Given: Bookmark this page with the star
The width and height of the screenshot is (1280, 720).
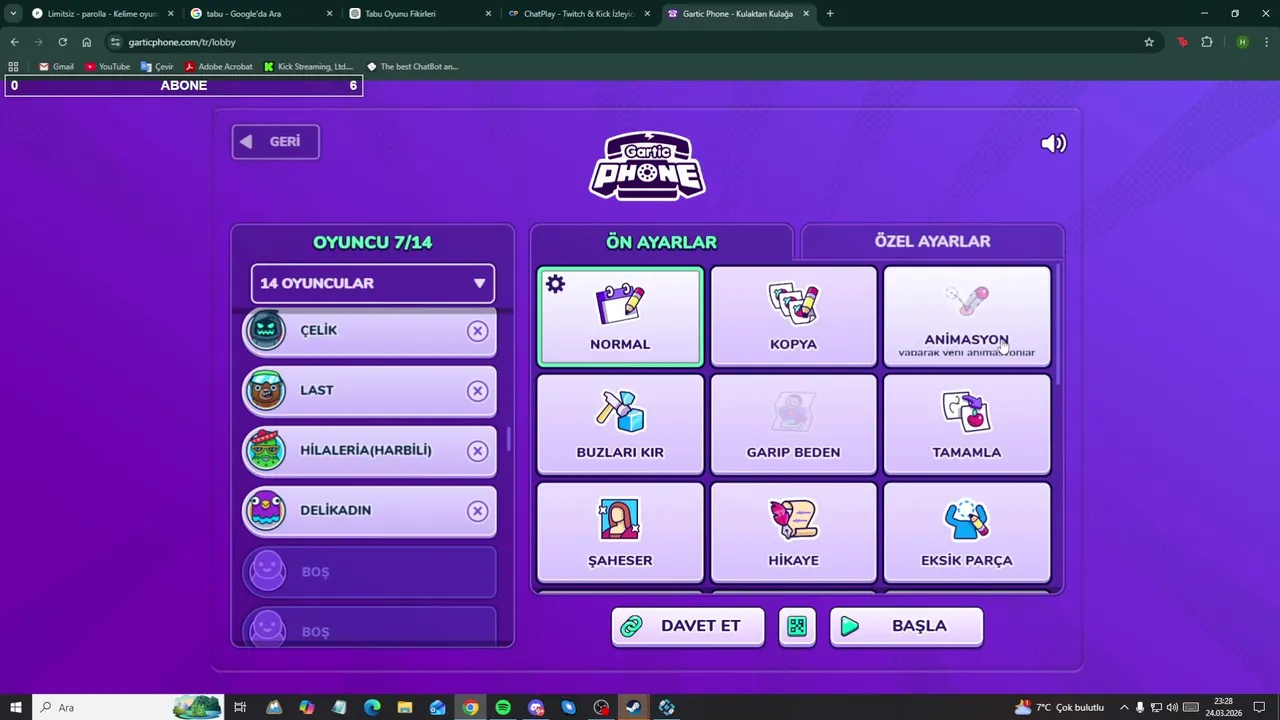Looking at the screenshot, I should coord(1149,42).
